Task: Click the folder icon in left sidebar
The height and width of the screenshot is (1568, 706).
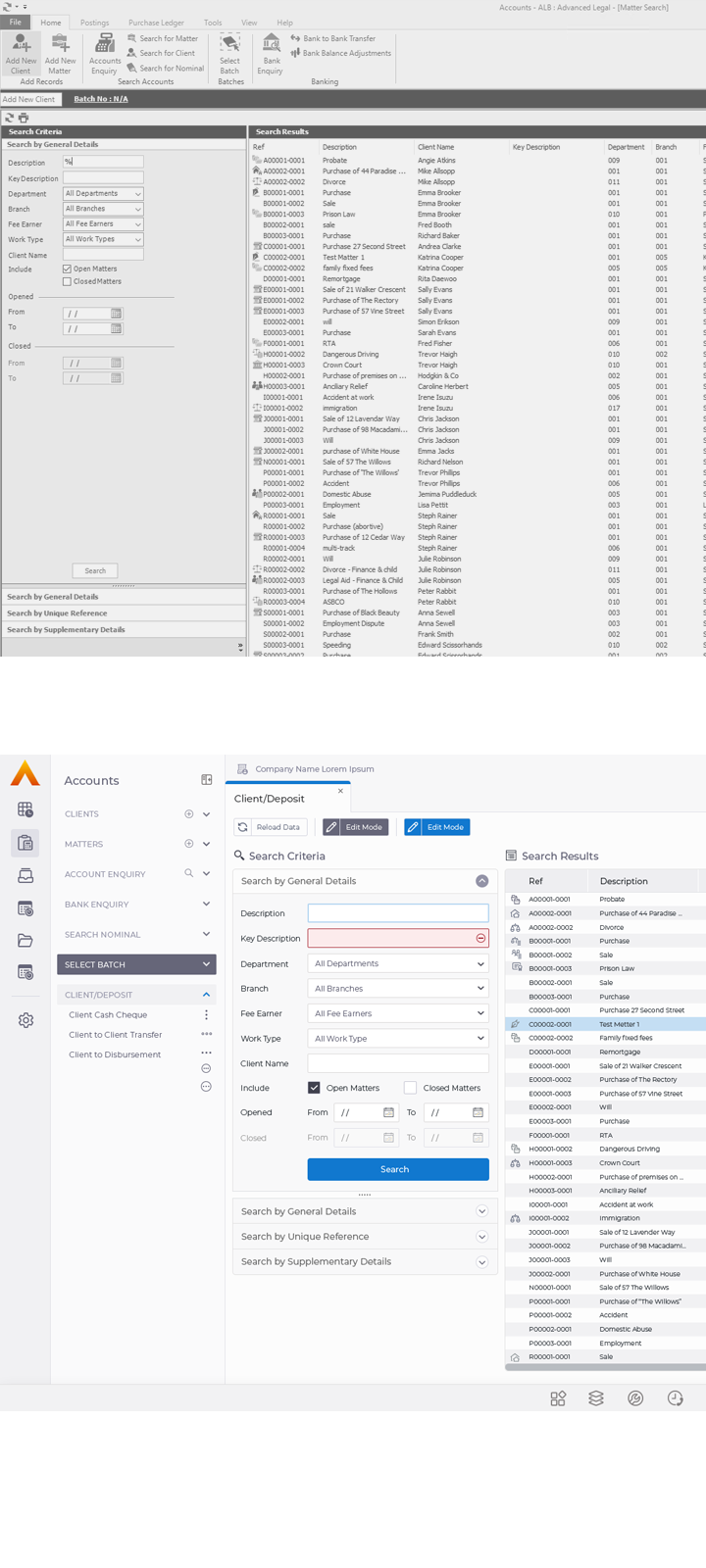Action: click(25, 941)
